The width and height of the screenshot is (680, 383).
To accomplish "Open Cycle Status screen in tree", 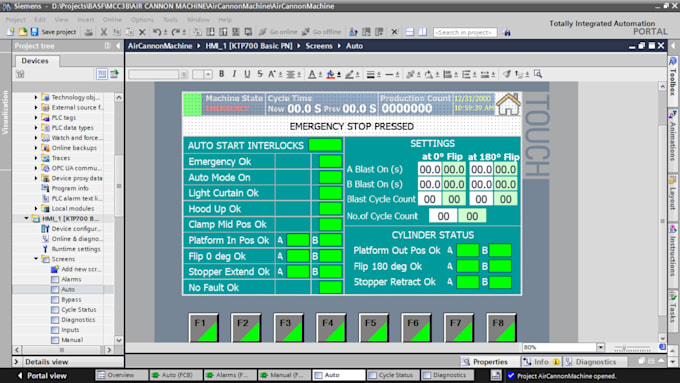I will [x=78, y=310].
